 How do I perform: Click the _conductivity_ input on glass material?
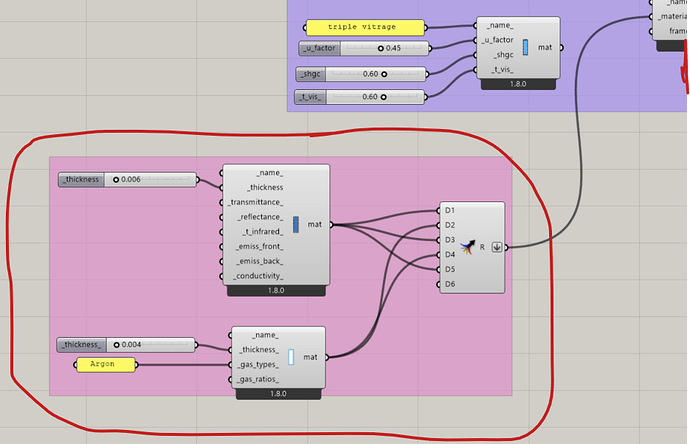258,276
